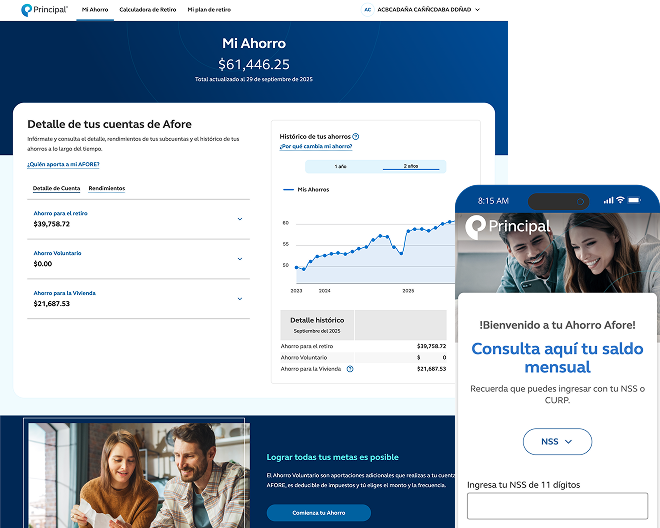Click the last visible data point on savings chart

450,222
